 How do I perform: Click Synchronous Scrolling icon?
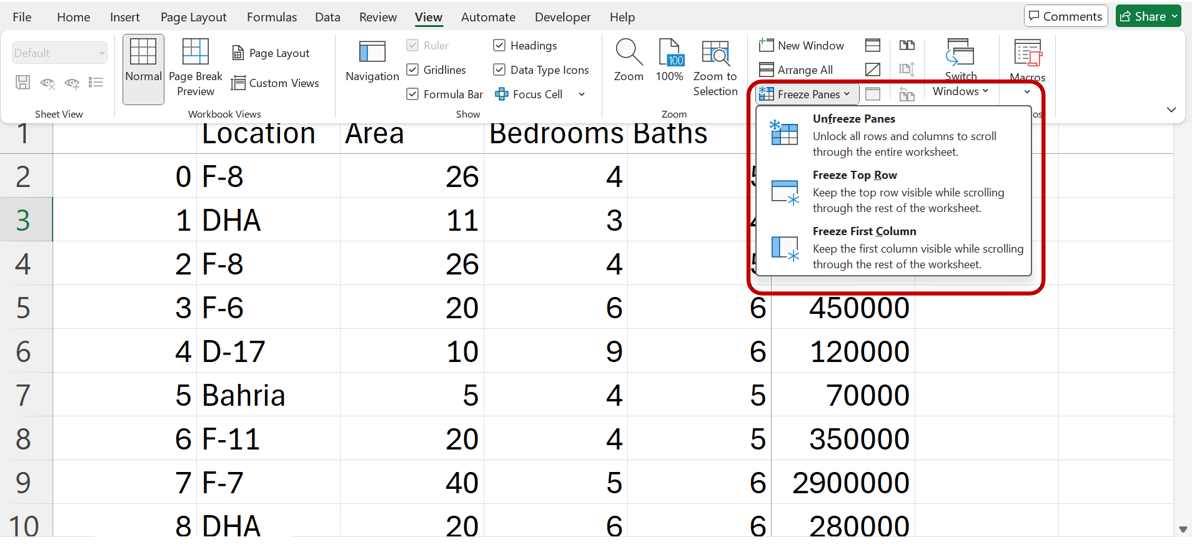pos(907,70)
